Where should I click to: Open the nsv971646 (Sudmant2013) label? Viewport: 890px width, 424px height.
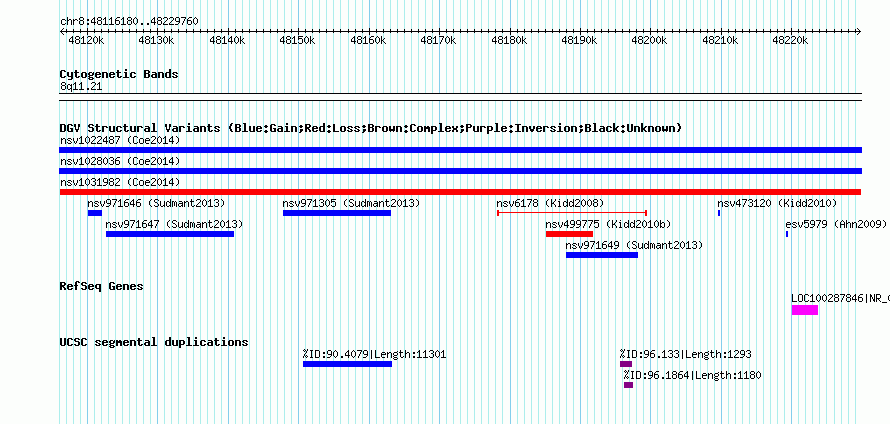click(x=156, y=203)
